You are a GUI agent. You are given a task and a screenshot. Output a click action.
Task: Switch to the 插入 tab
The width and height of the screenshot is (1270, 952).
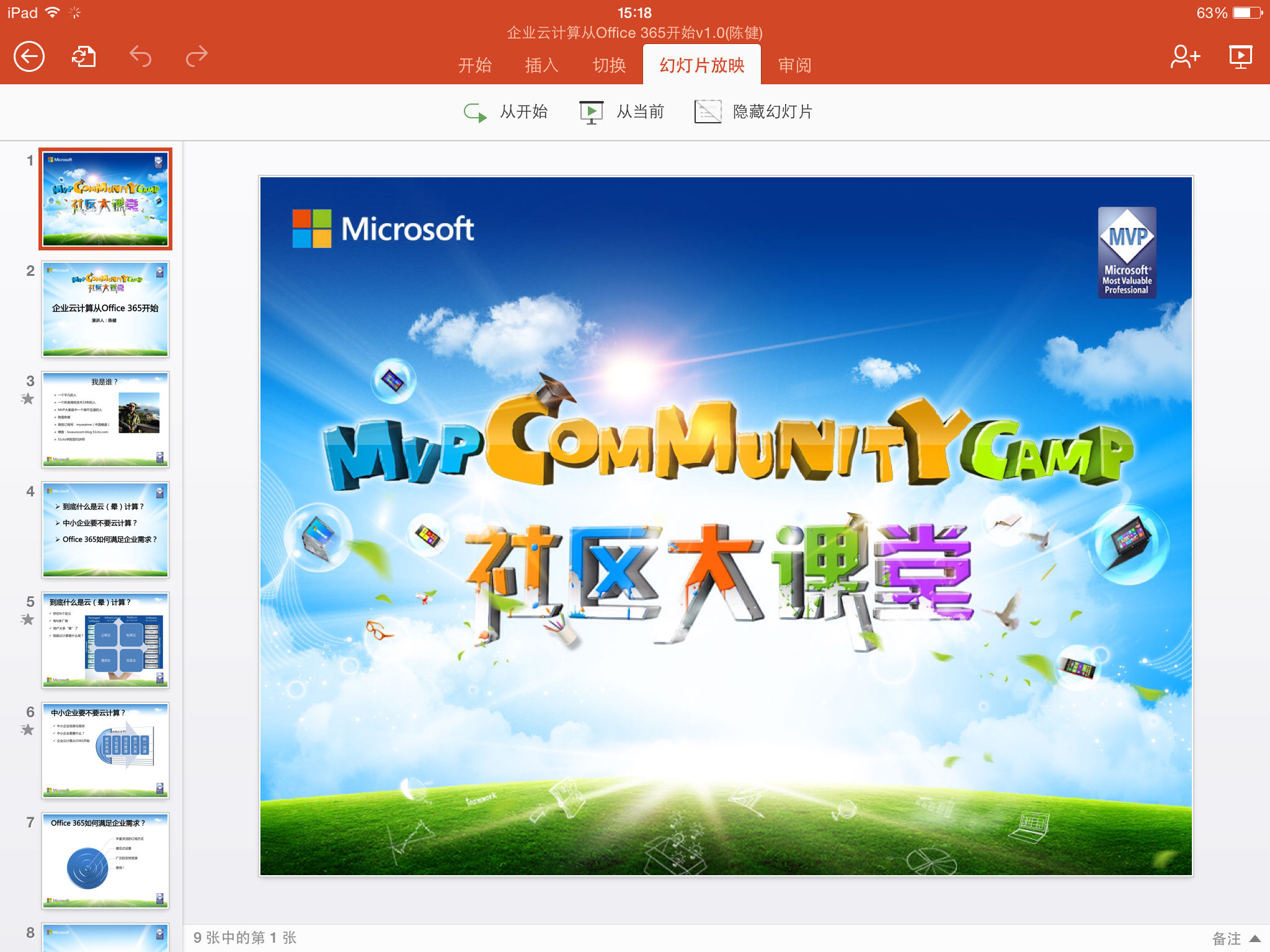[542, 65]
